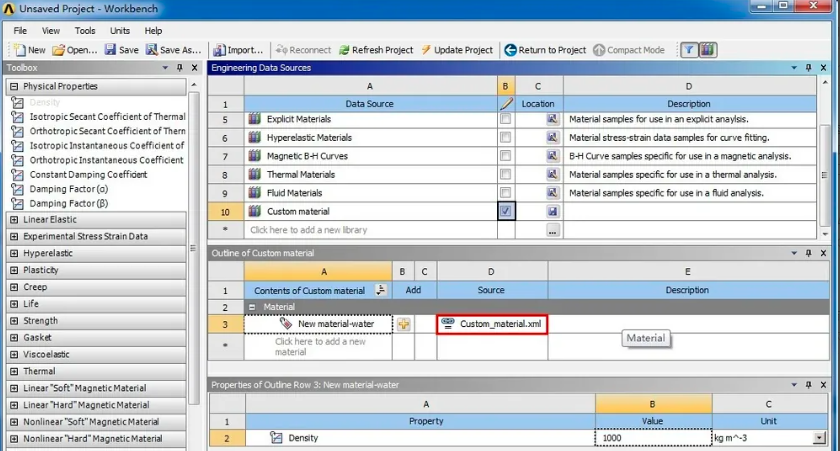The height and width of the screenshot is (451, 840).
Task: Expand the Viscoelastic toolbox group
Action: pyautogui.click(x=14, y=355)
